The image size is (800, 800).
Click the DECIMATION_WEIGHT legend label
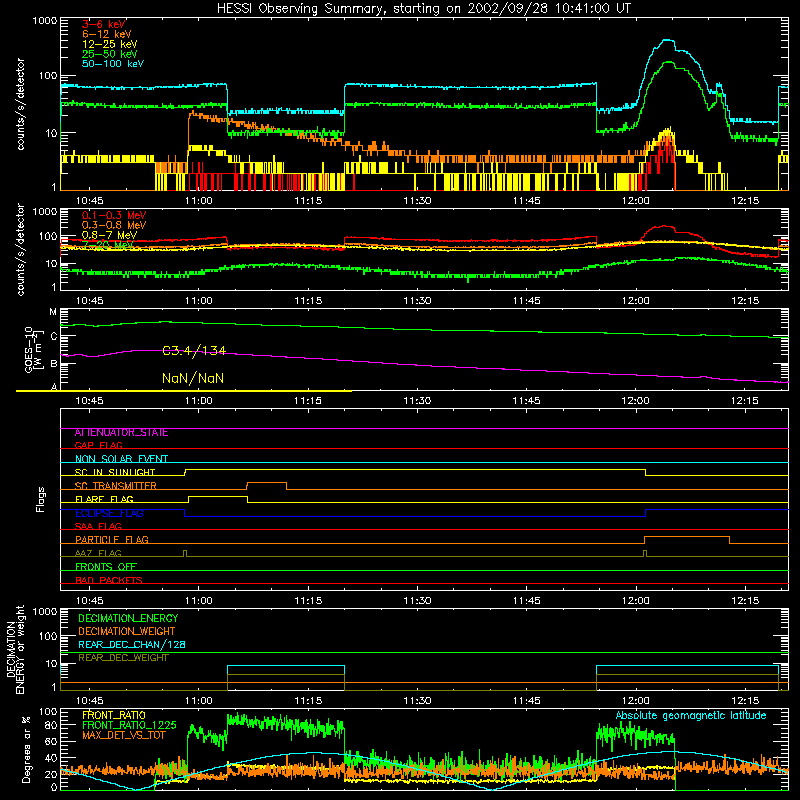(x=127, y=631)
